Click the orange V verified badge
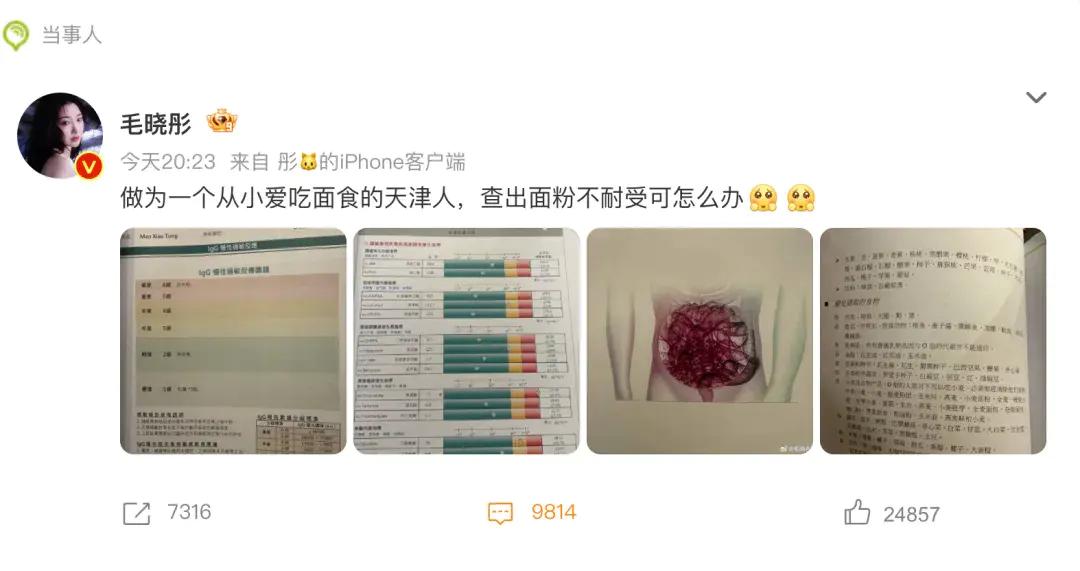Screen dimensions: 1080x571 coord(89,167)
